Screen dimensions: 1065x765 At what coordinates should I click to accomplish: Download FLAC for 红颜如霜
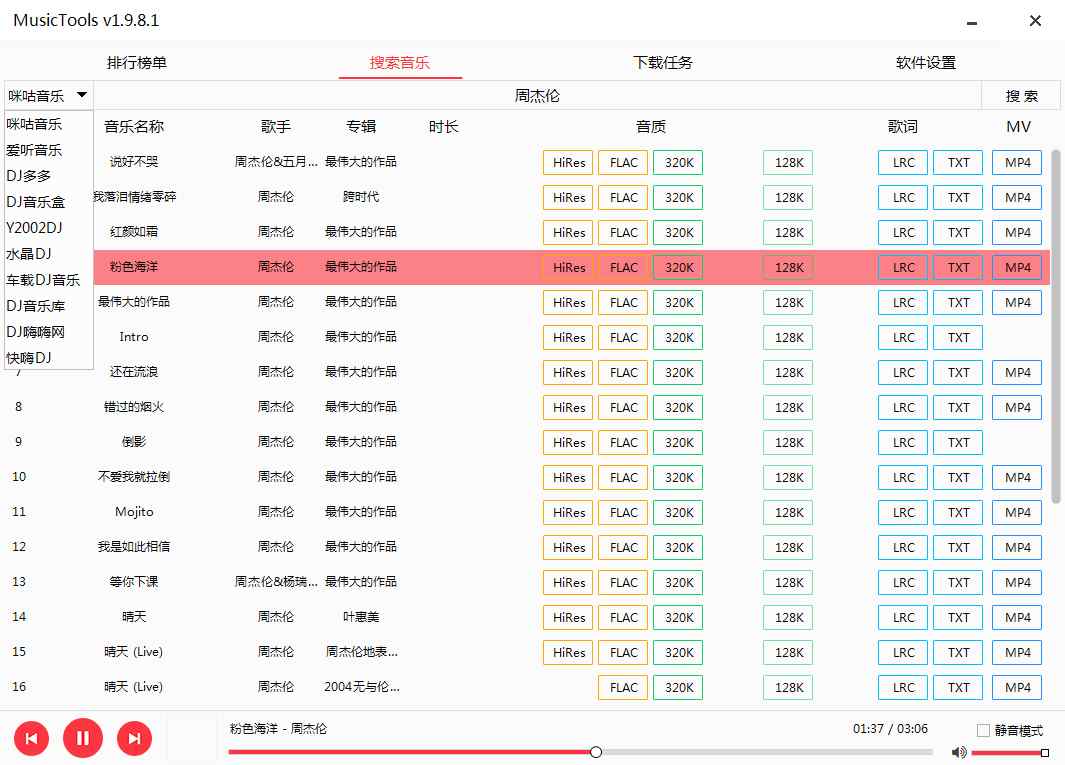624,232
